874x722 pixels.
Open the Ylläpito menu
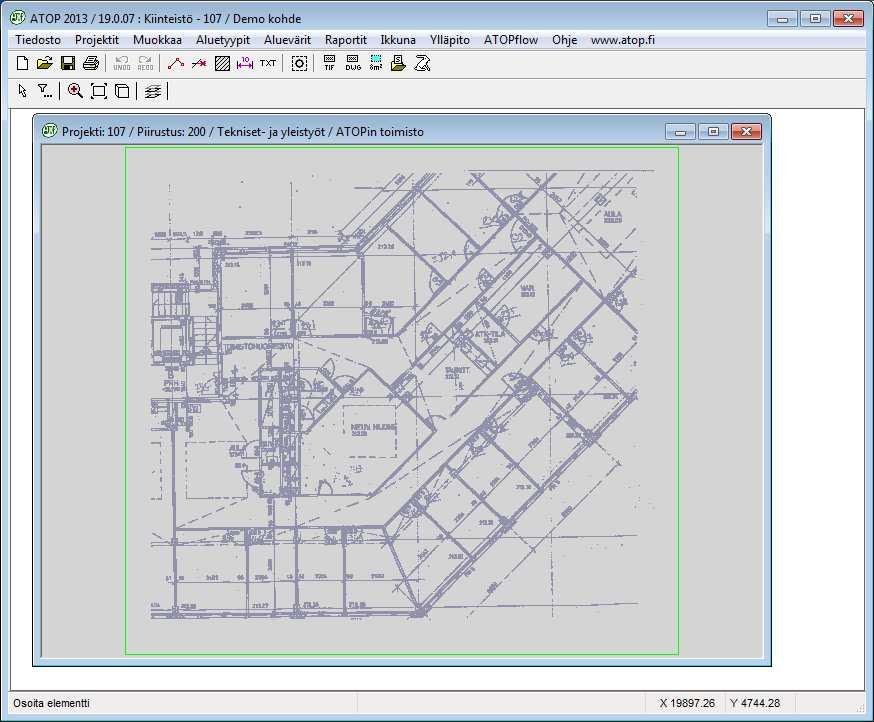[x=450, y=40]
